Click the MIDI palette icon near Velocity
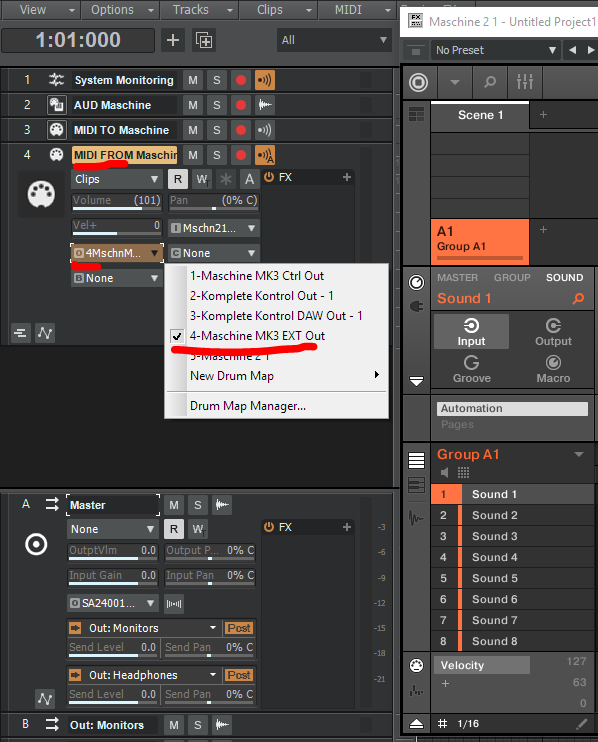598x742 pixels. [416, 666]
